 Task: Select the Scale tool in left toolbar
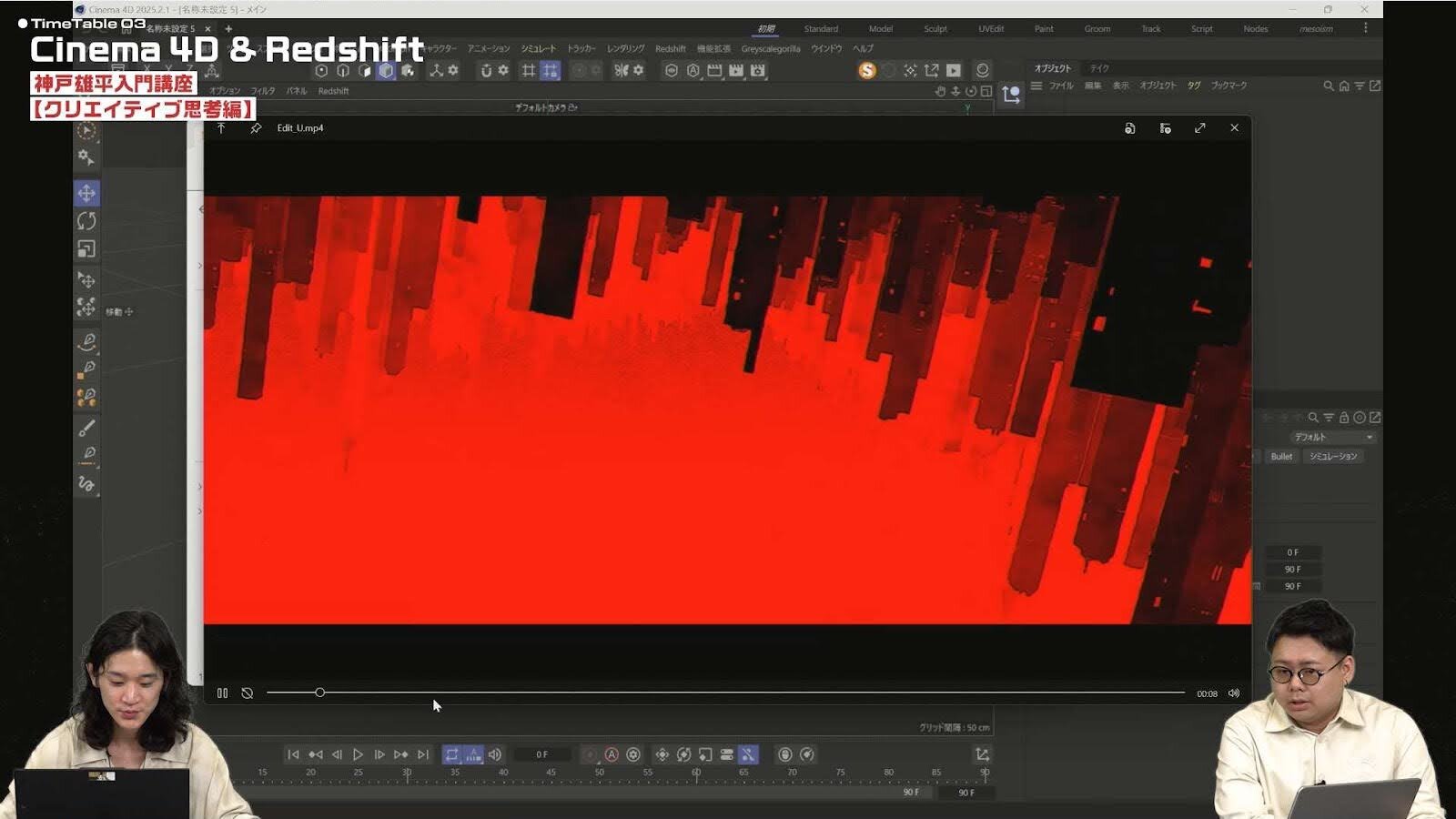coord(86,249)
